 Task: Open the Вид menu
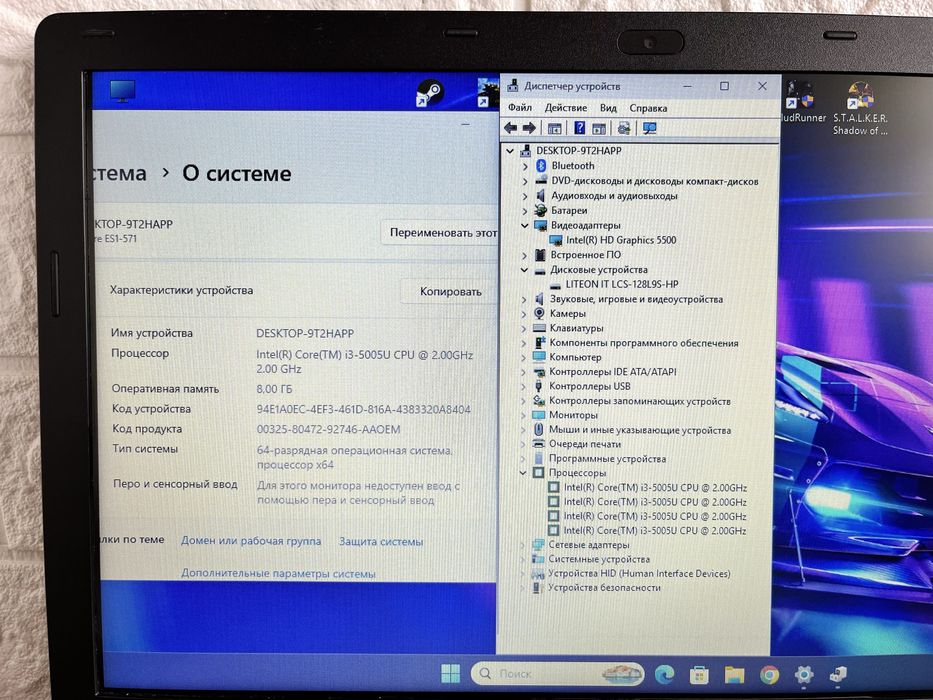[x=608, y=108]
